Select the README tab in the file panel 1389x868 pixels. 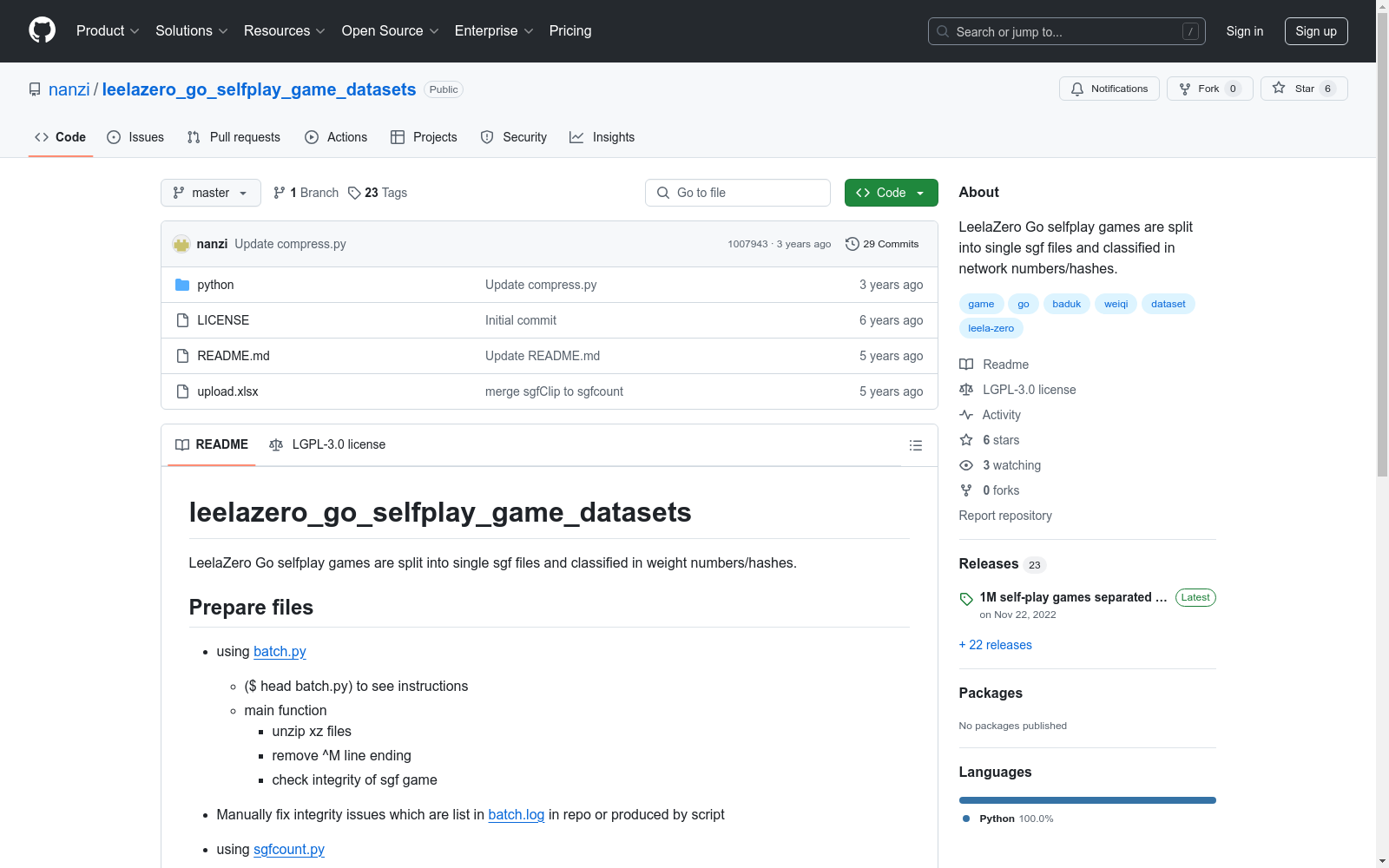(x=212, y=444)
